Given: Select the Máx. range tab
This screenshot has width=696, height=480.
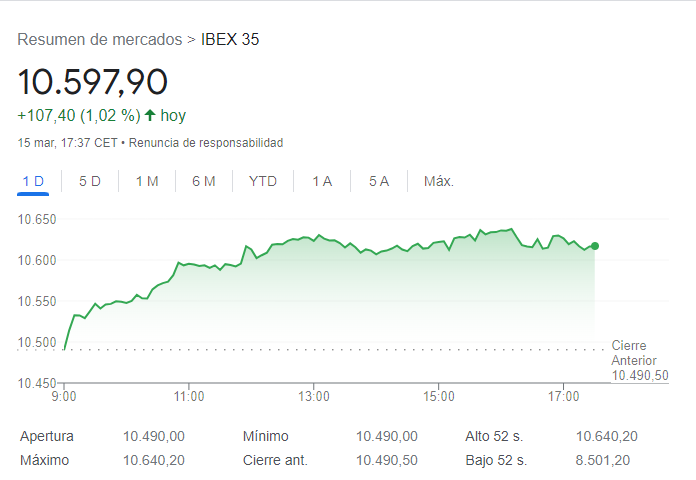Looking at the screenshot, I should [x=439, y=181].
